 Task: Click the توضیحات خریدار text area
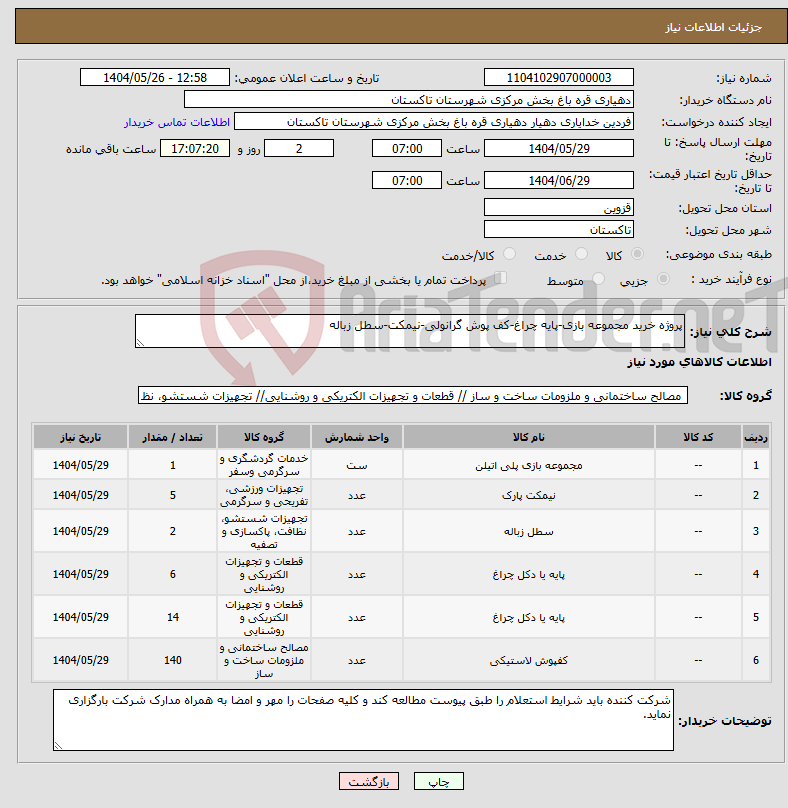[363, 720]
